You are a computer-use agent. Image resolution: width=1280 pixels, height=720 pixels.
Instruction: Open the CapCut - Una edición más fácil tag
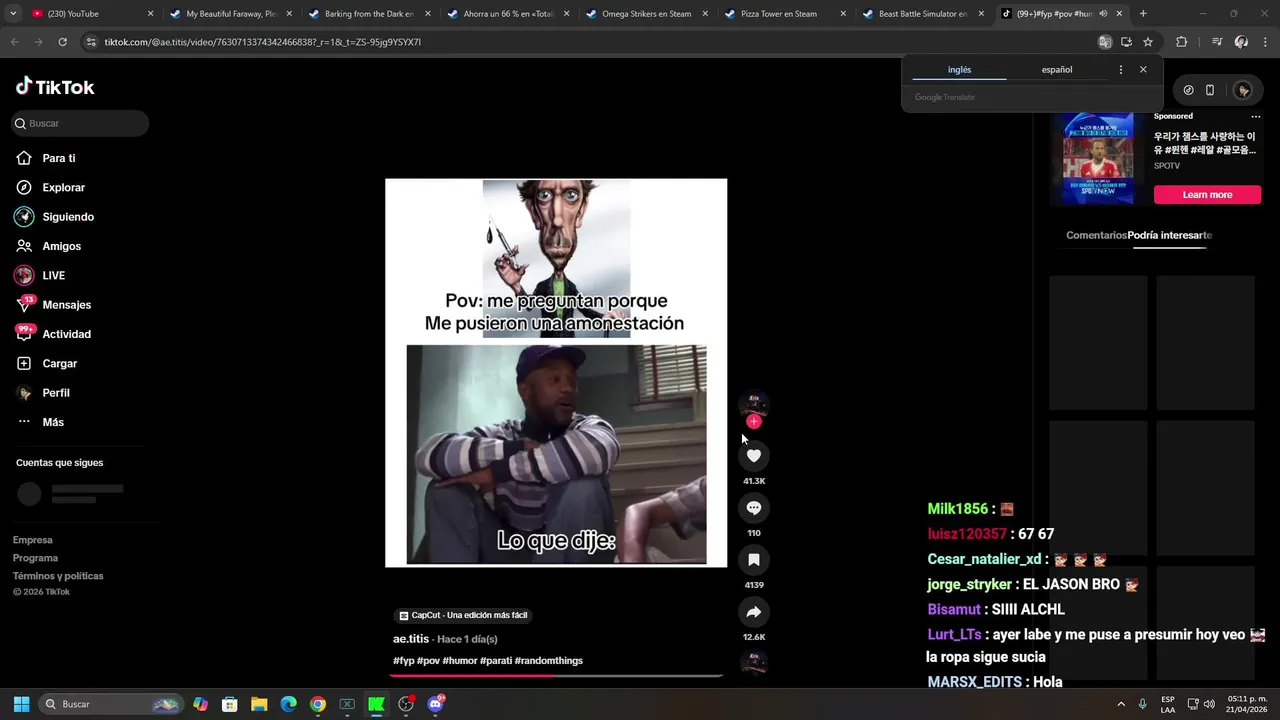[x=463, y=615]
